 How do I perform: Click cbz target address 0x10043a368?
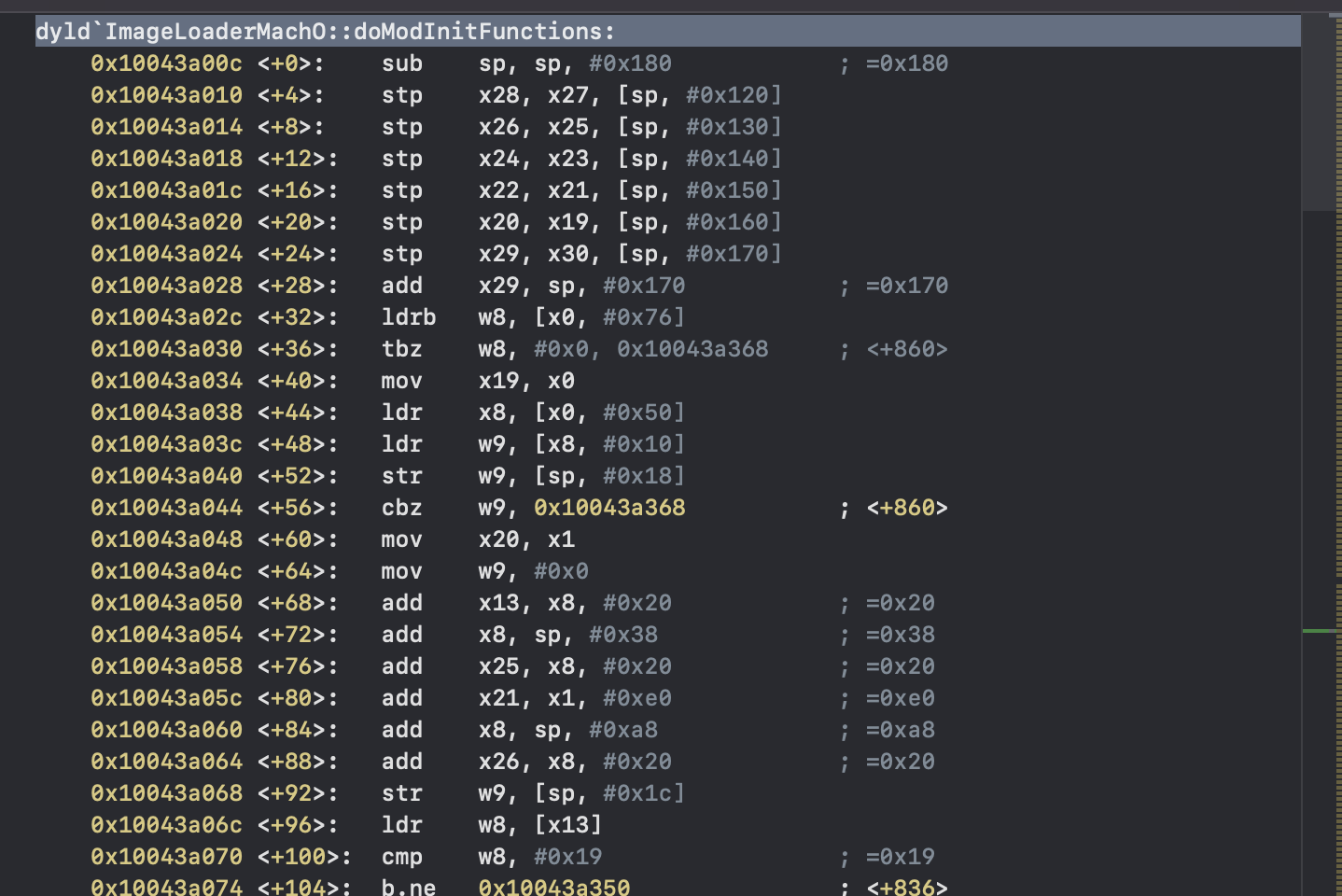tap(609, 508)
